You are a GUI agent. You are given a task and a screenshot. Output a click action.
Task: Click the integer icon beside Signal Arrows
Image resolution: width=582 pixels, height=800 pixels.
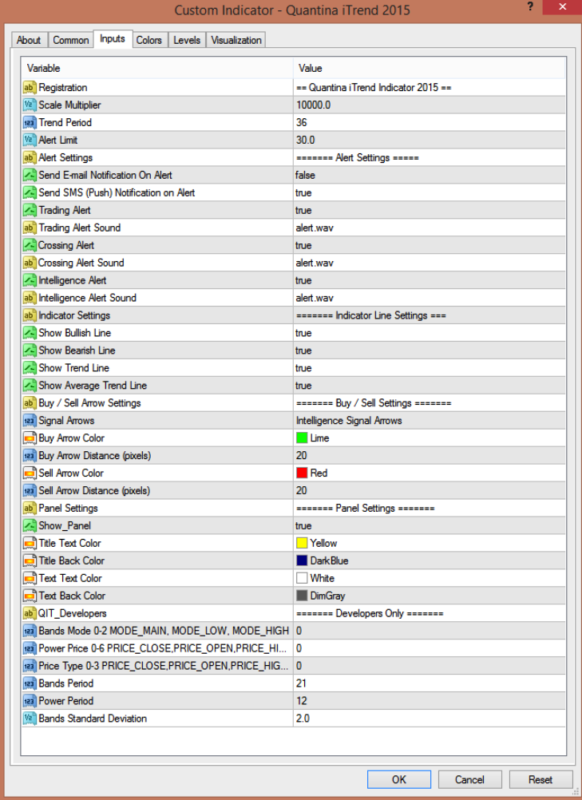pos(30,421)
